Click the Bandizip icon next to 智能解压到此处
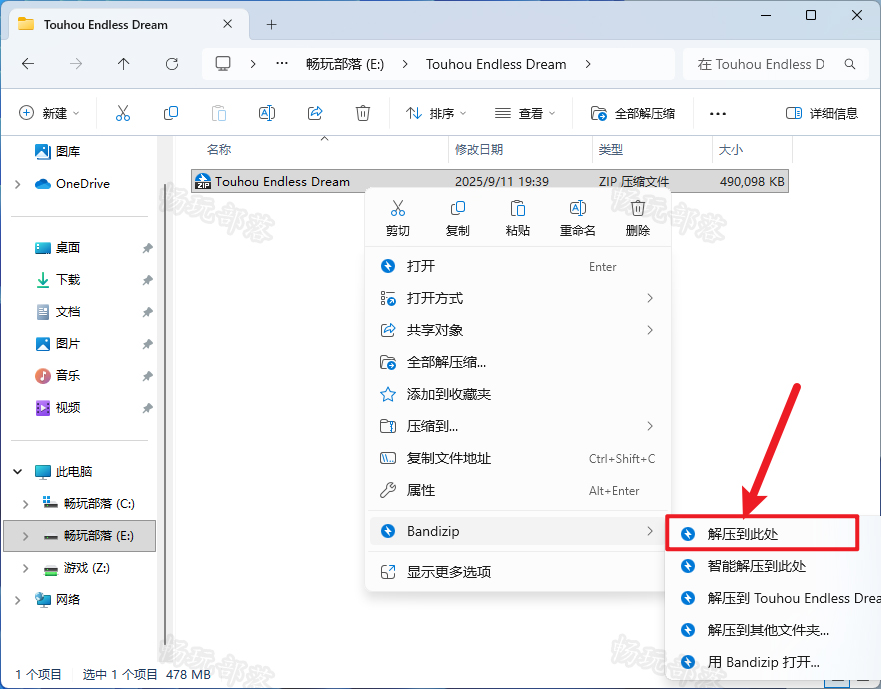This screenshot has height=689, width=881. tap(688, 566)
